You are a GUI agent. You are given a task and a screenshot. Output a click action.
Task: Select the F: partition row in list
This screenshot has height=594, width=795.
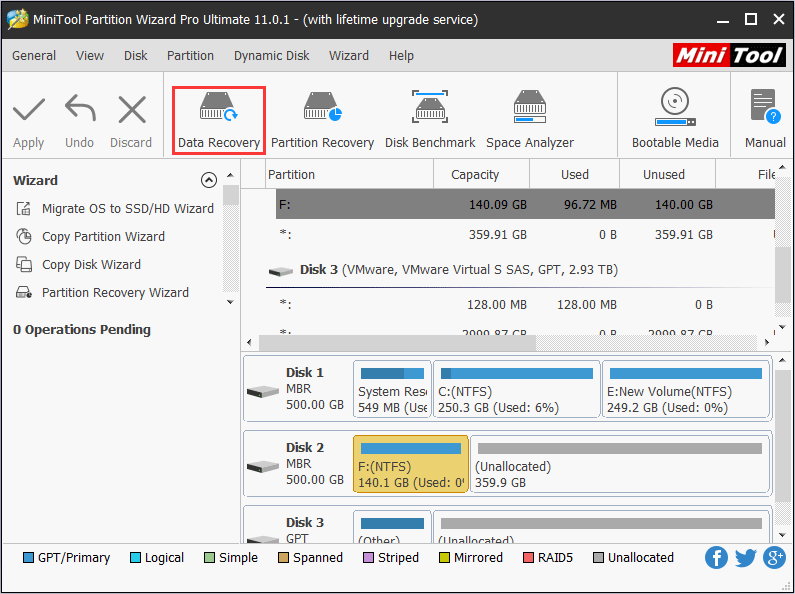525,204
